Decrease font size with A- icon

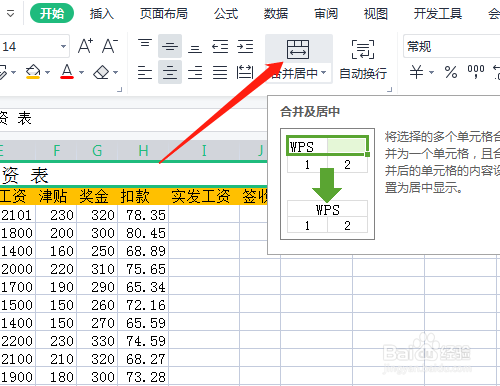(110, 46)
